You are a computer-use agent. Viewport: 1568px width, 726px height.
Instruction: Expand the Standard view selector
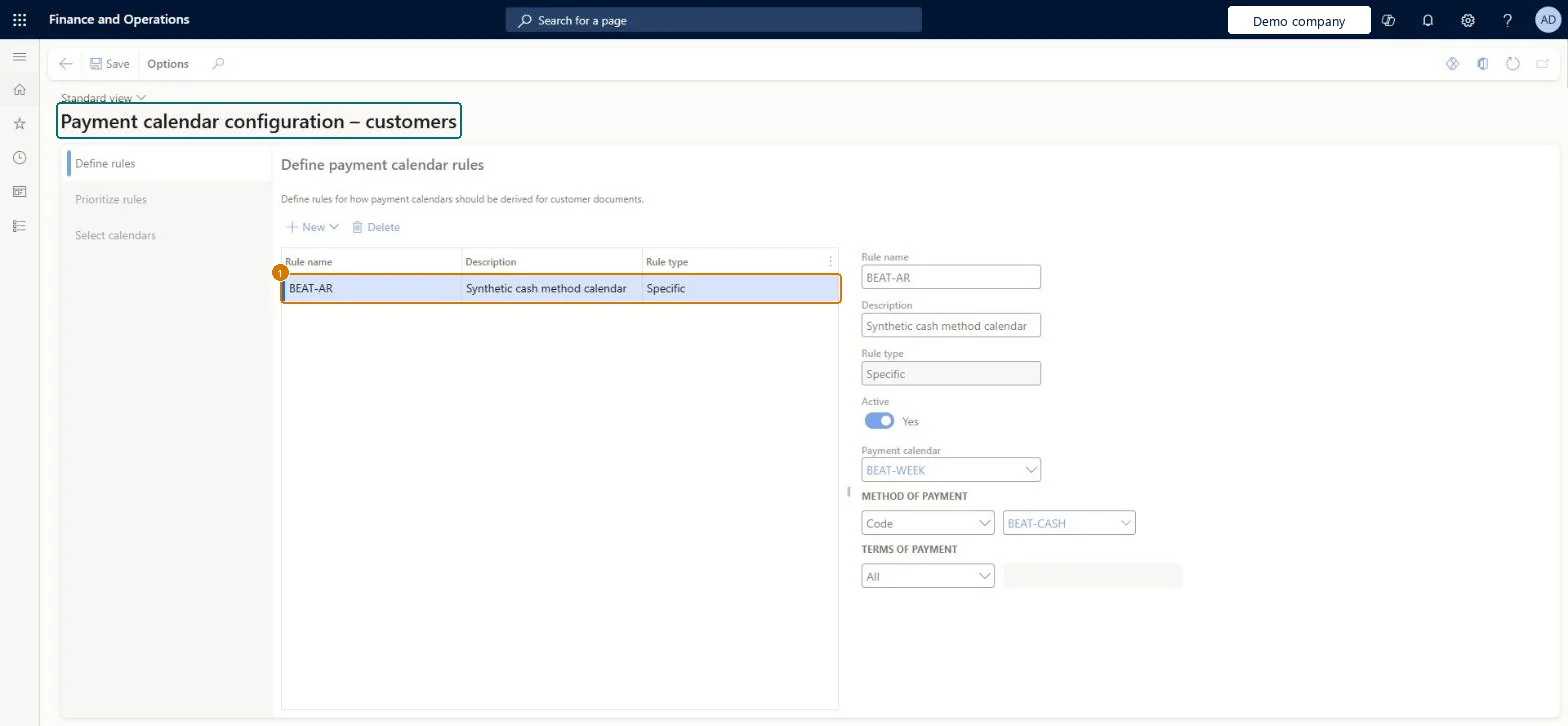(x=103, y=98)
